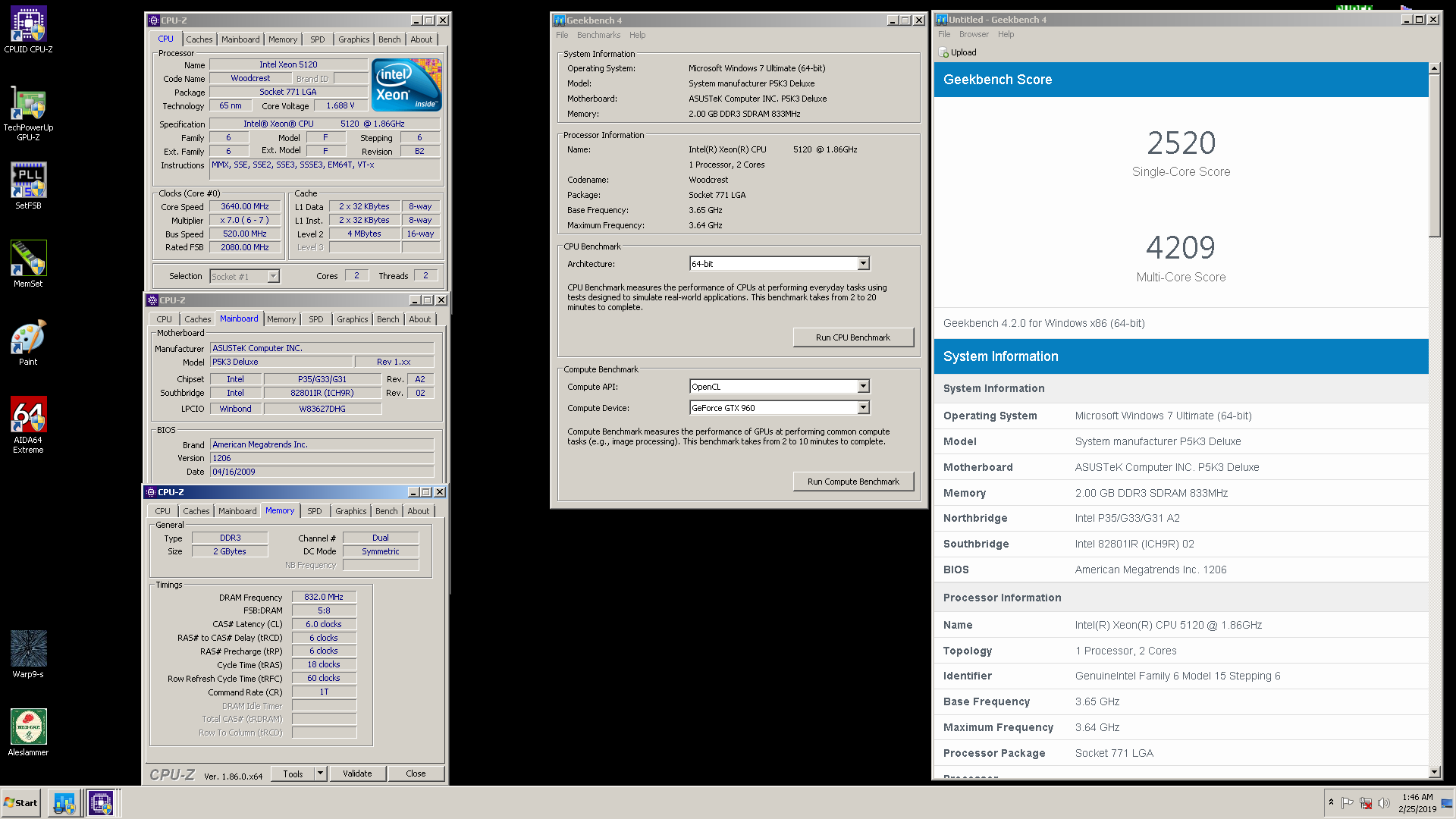Click the volume speaker tray icon
The image size is (1456, 819).
[1384, 803]
